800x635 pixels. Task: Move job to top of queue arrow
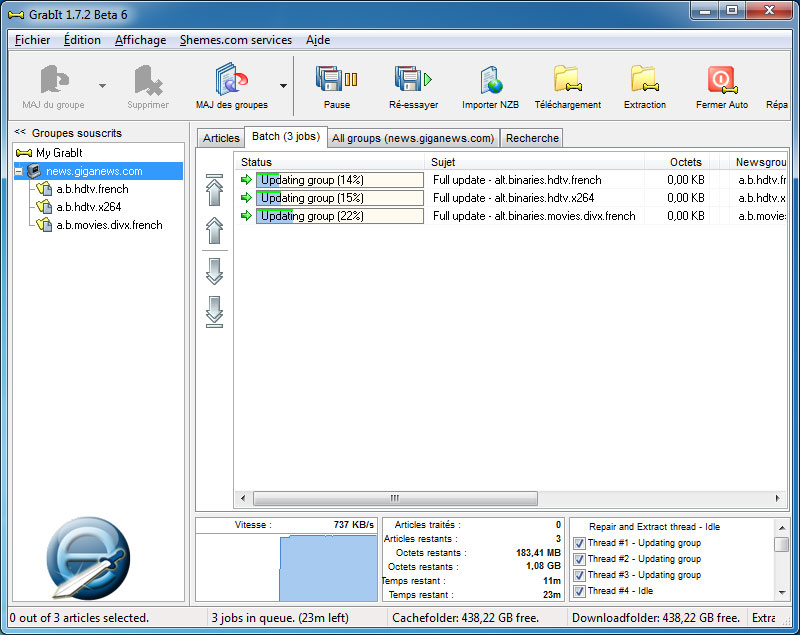coord(214,190)
